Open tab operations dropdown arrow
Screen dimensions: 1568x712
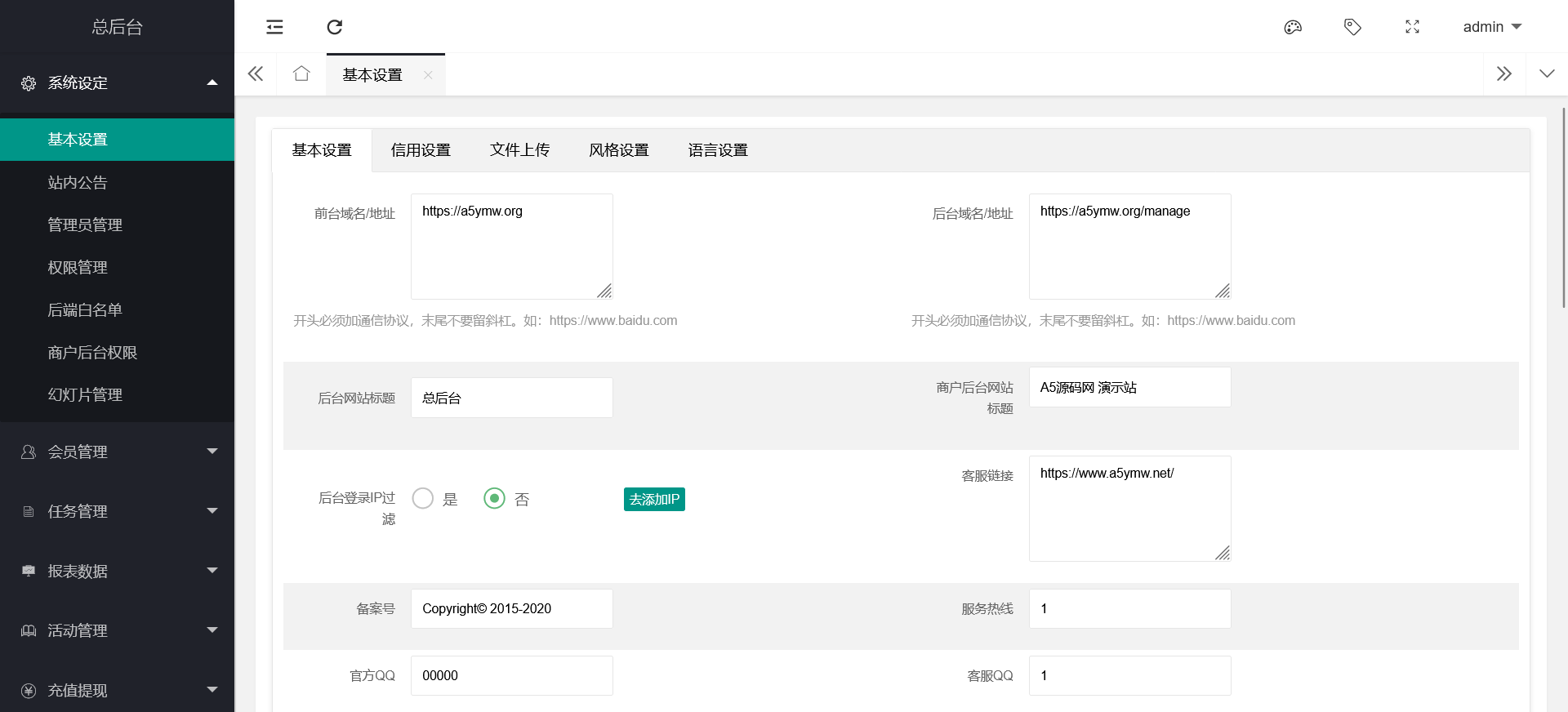pyautogui.click(x=1546, y=74)
